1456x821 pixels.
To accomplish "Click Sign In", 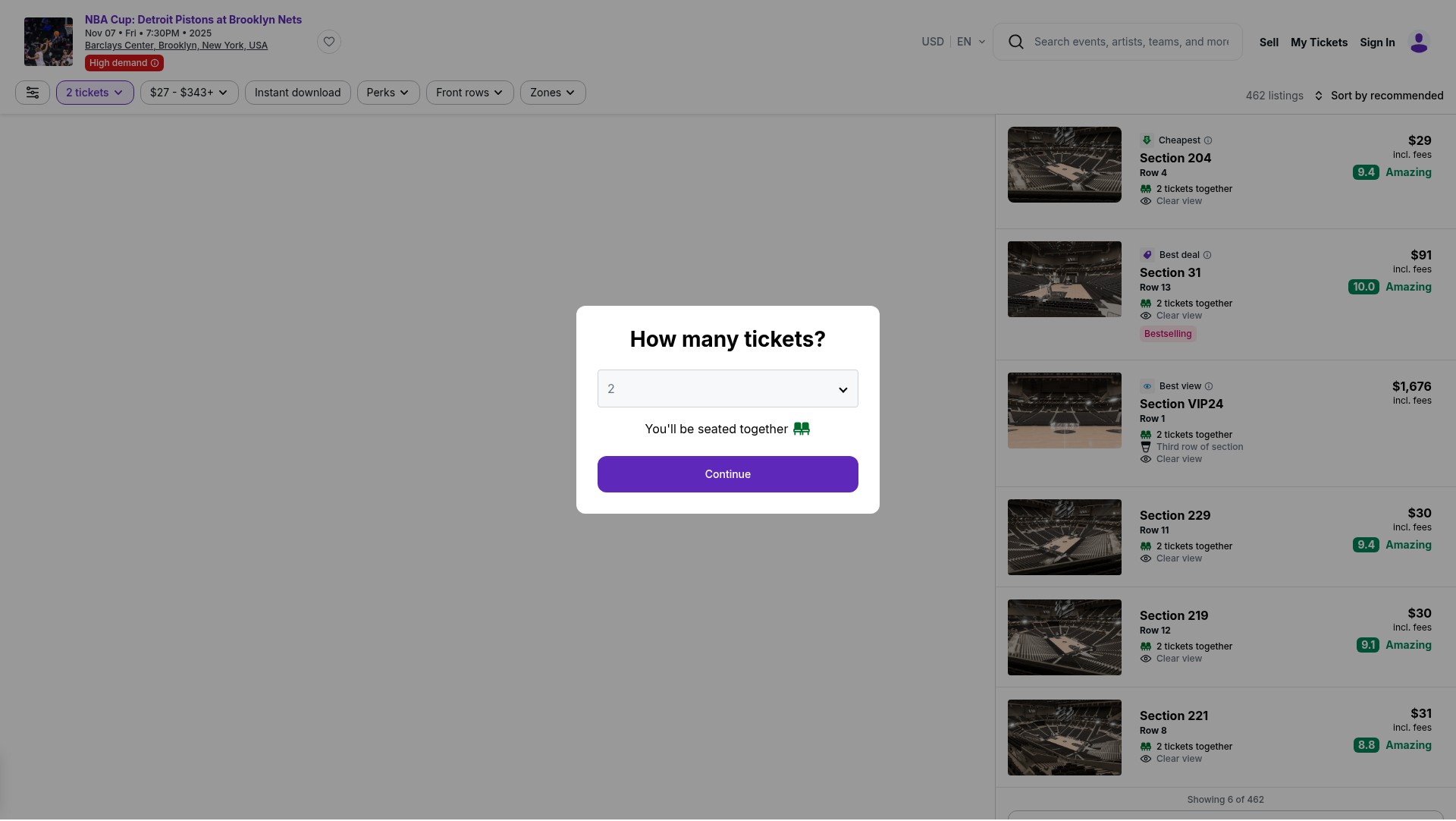I will point(1377,42).
